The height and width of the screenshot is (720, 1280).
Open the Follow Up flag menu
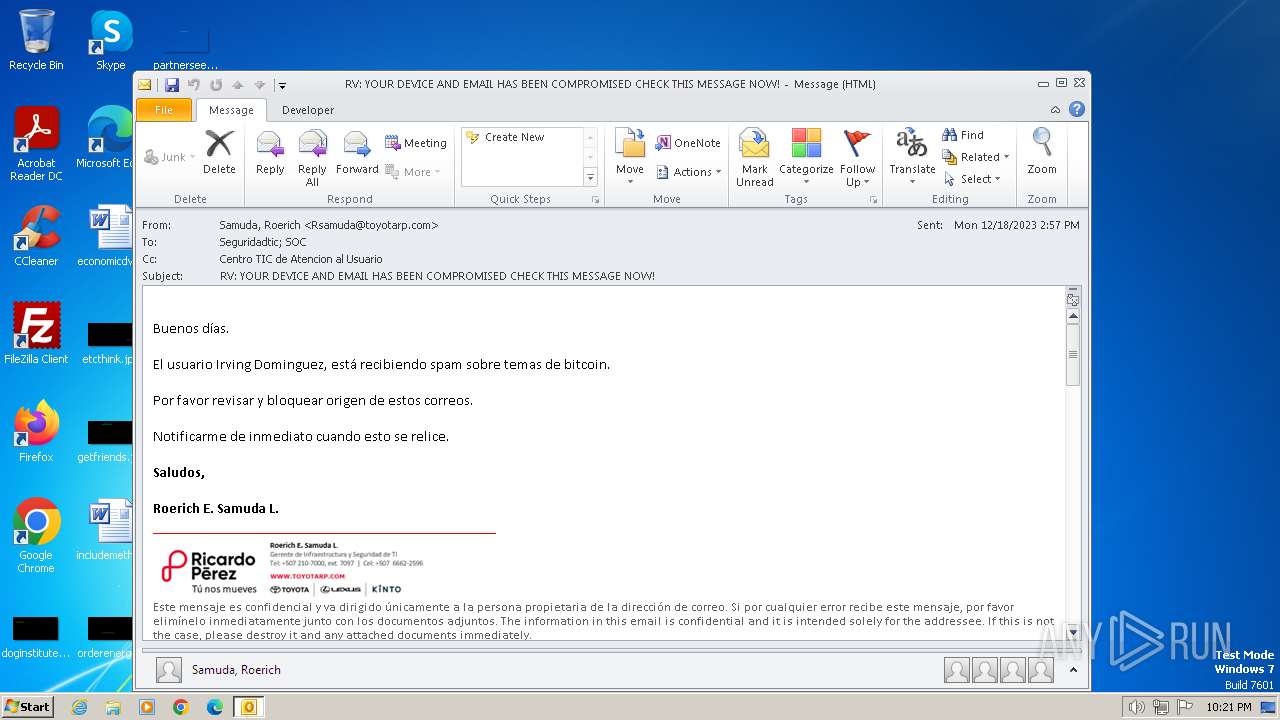coord(857,158)
